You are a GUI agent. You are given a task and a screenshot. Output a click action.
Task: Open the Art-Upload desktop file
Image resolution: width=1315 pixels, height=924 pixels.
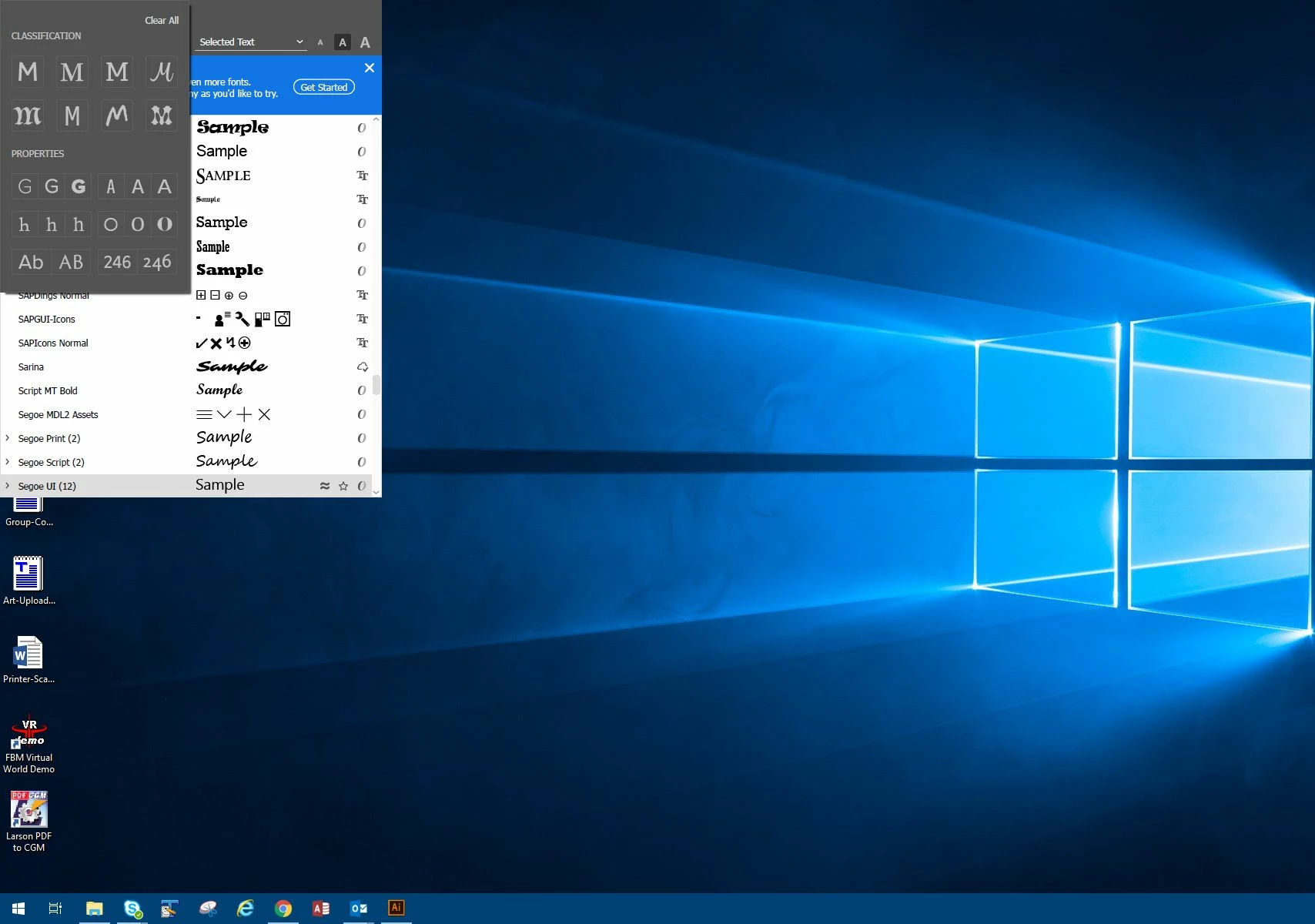28,581
